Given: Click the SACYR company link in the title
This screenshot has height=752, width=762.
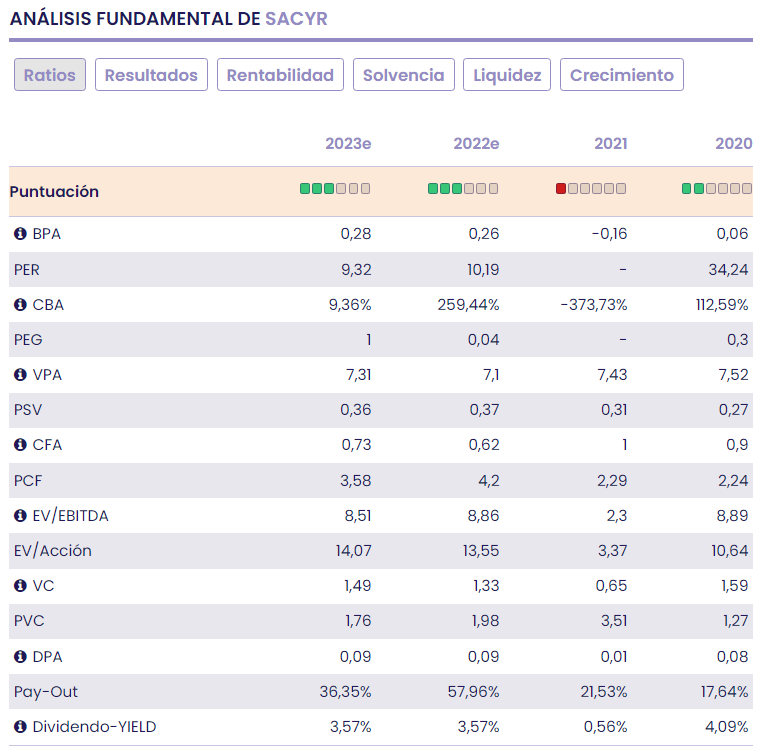Looking at the screenshot, I should point(296,19).
